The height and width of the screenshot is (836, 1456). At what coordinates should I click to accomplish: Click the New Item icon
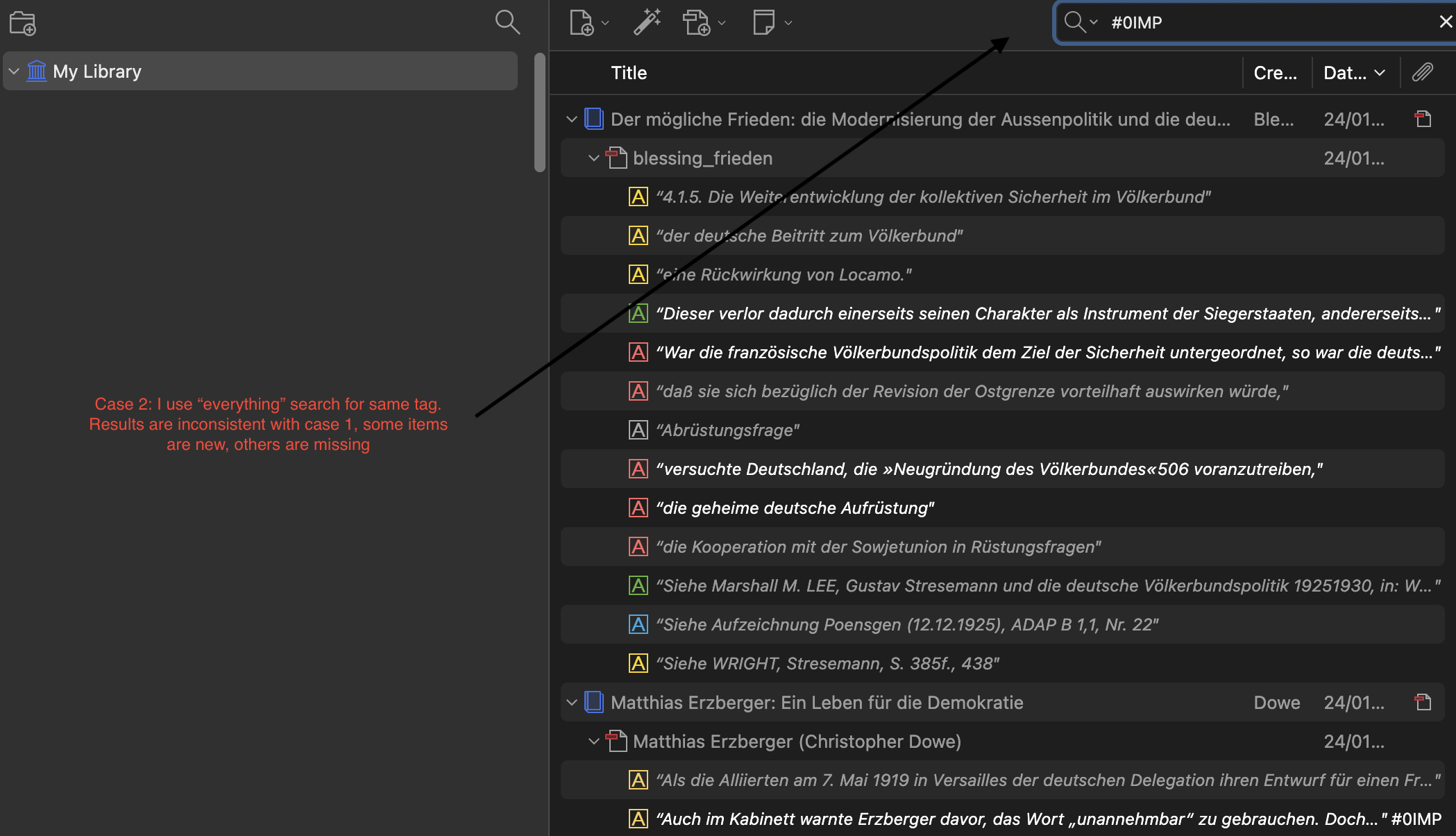click(582, 22)
